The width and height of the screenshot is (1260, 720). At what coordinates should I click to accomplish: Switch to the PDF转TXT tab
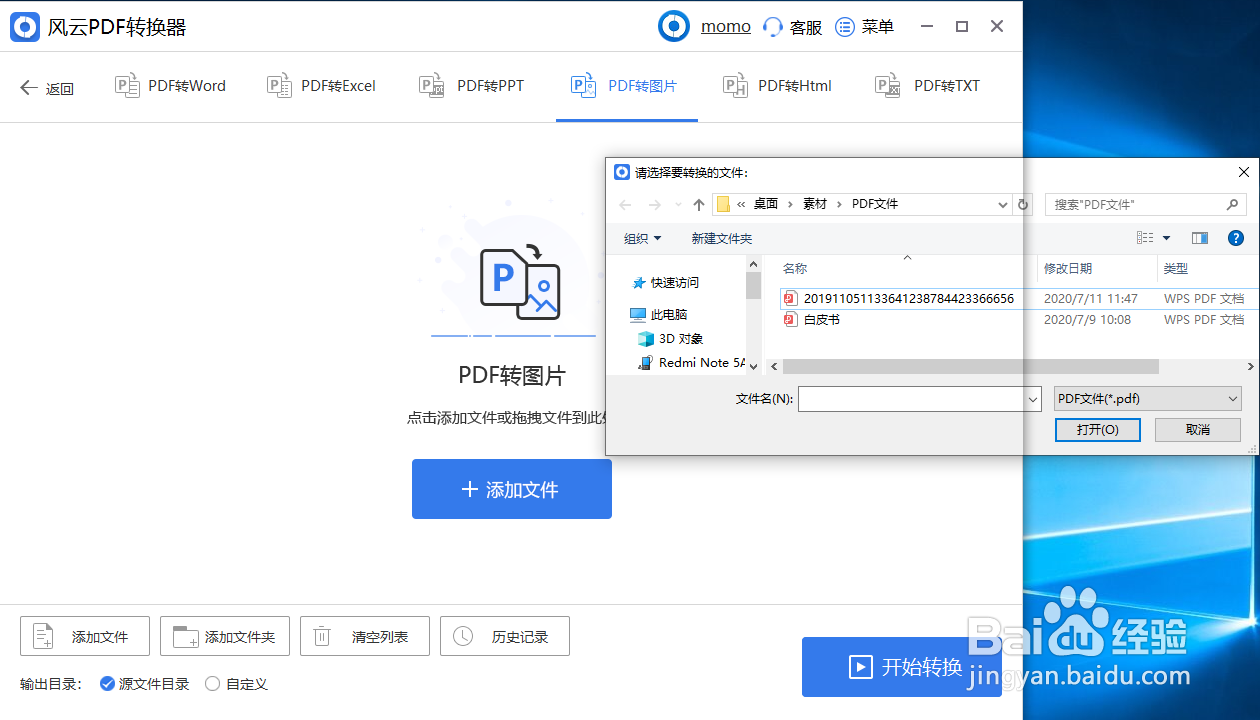(x=927, y=86)
